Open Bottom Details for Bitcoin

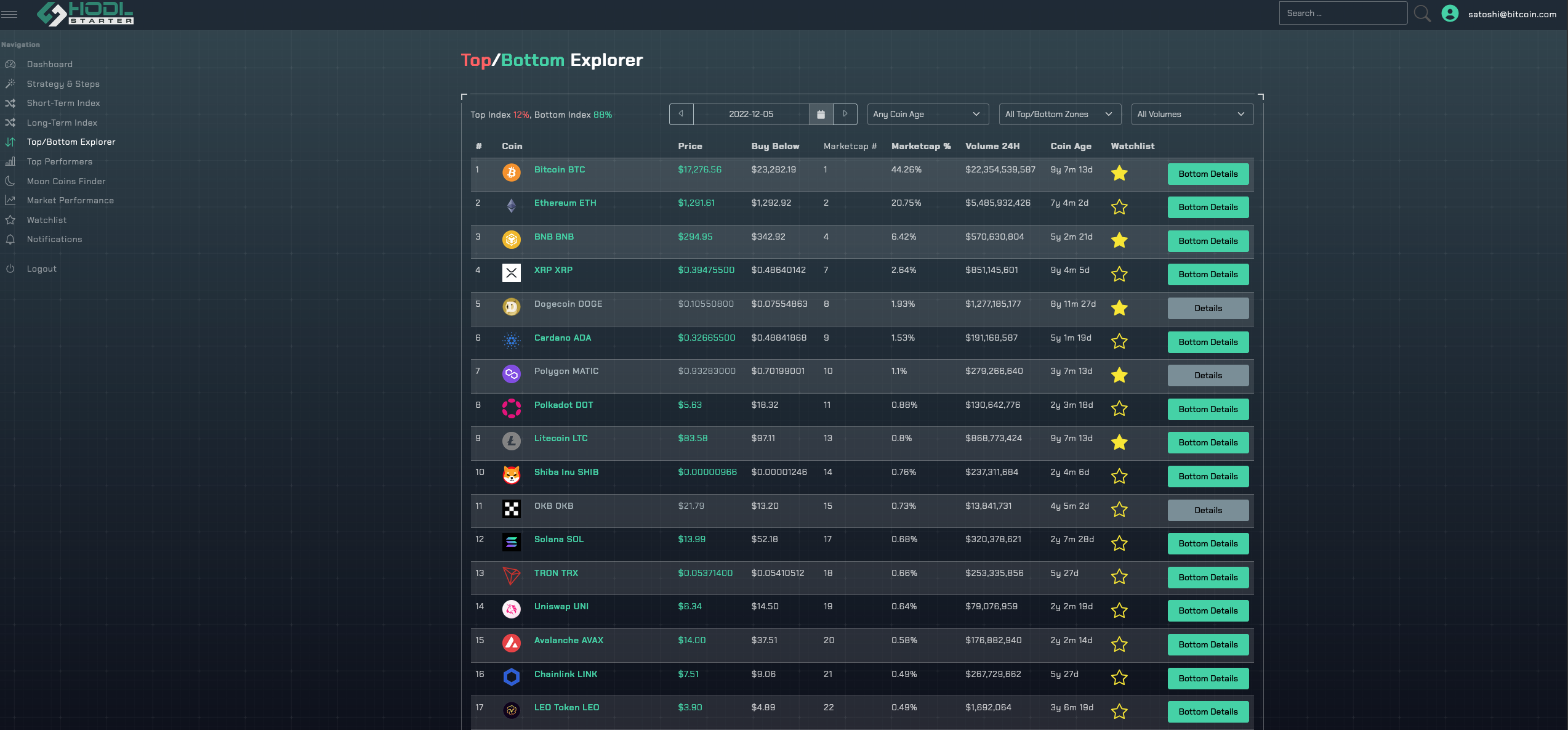click(1208, 174)
